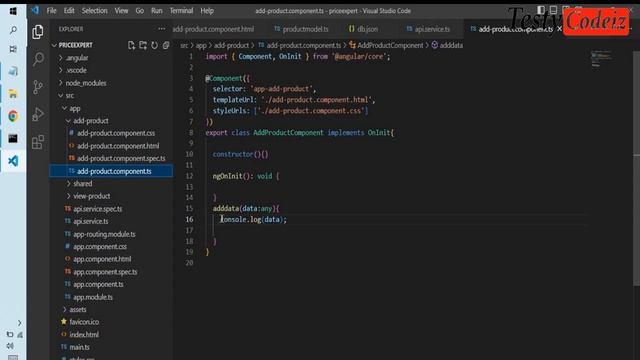Collapse the app folder
The image size is (640, 360).
click(75, 108)
